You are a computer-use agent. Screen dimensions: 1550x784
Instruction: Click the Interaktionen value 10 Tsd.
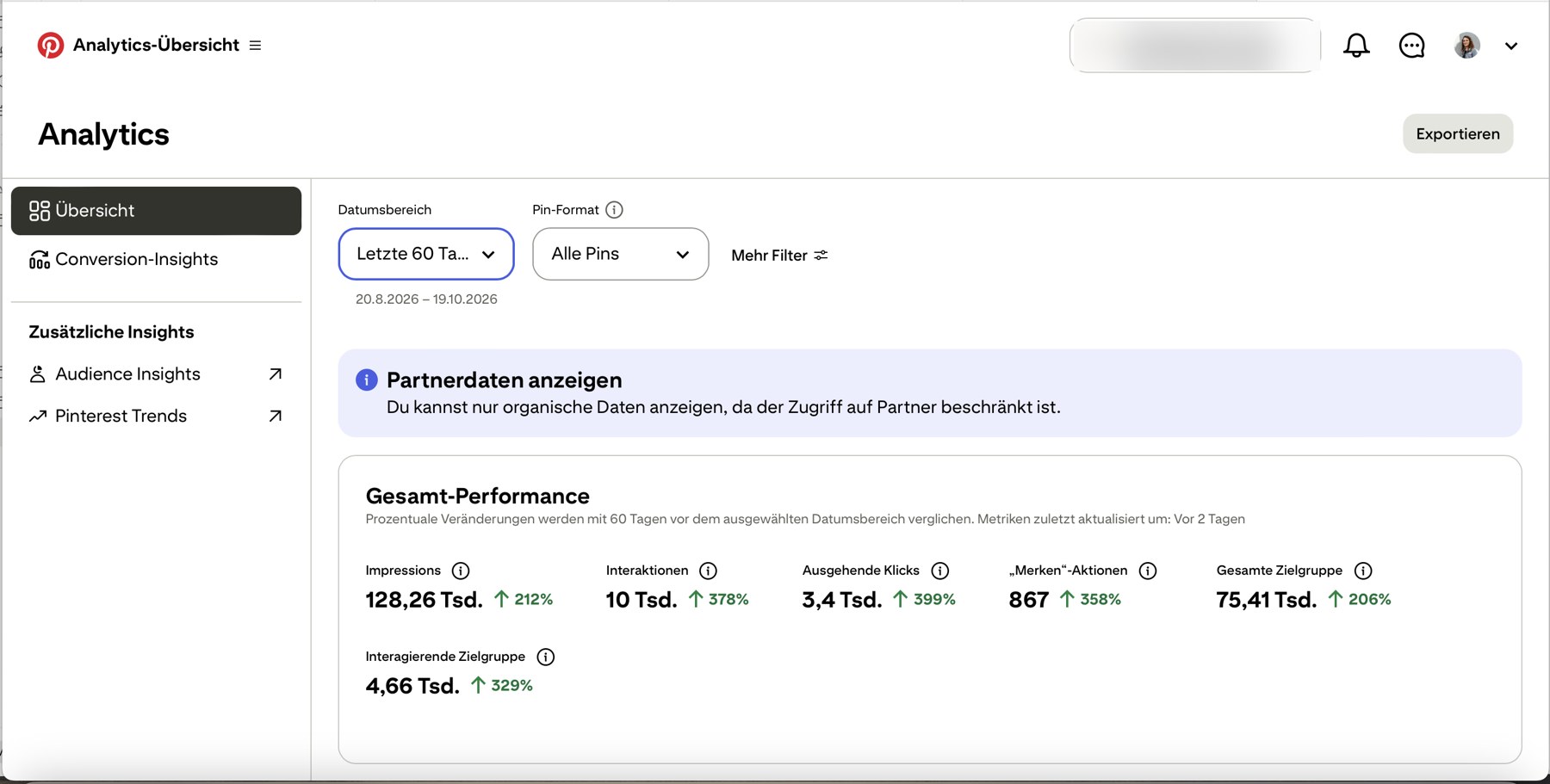[642, 600]
